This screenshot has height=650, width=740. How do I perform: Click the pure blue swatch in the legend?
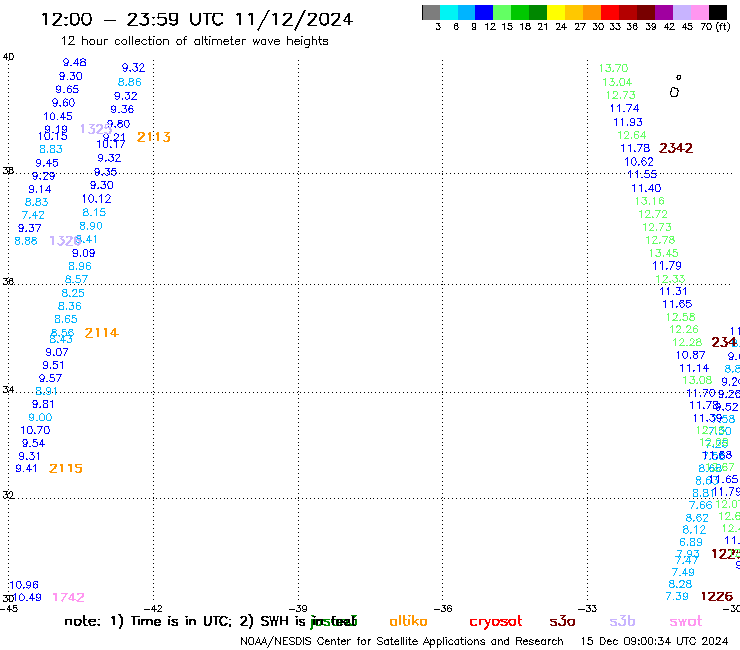tap(484, 12)
